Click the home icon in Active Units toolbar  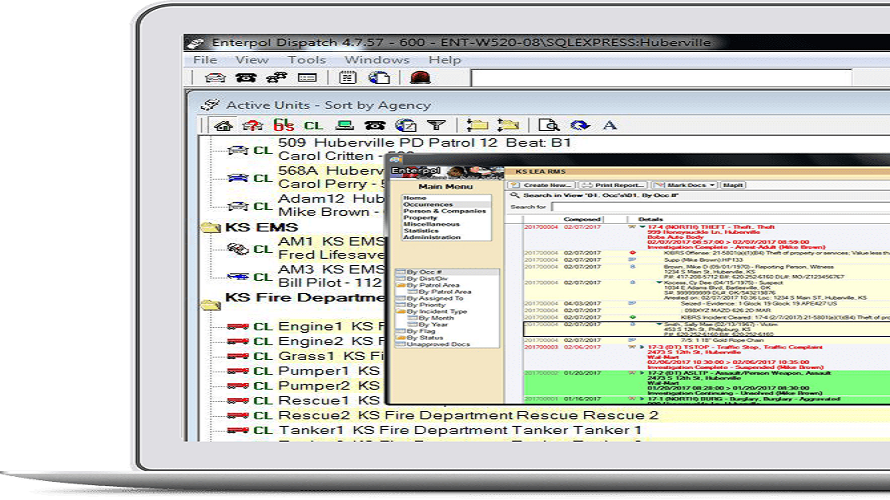[224, 126]
